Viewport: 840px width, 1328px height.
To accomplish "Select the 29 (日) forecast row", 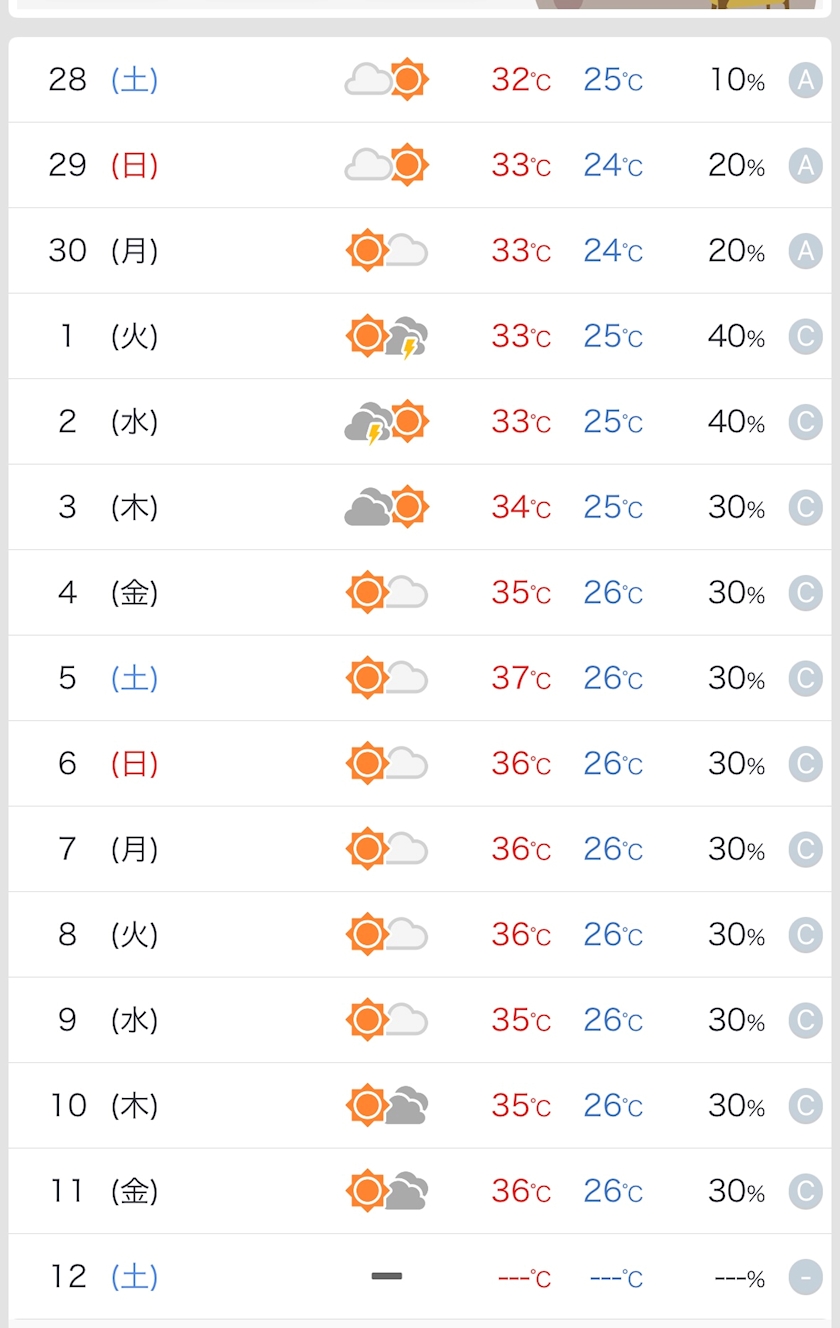I will [x=420, y=165].
